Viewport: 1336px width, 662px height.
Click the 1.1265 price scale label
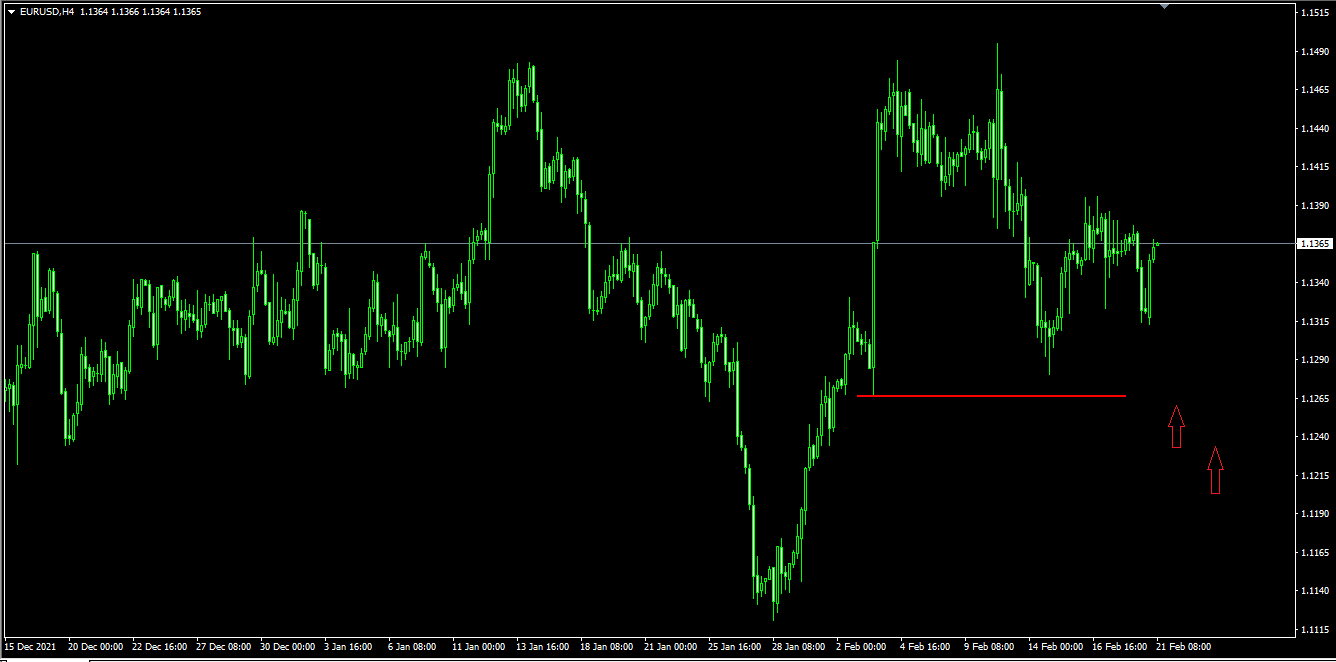[1314, 398]
